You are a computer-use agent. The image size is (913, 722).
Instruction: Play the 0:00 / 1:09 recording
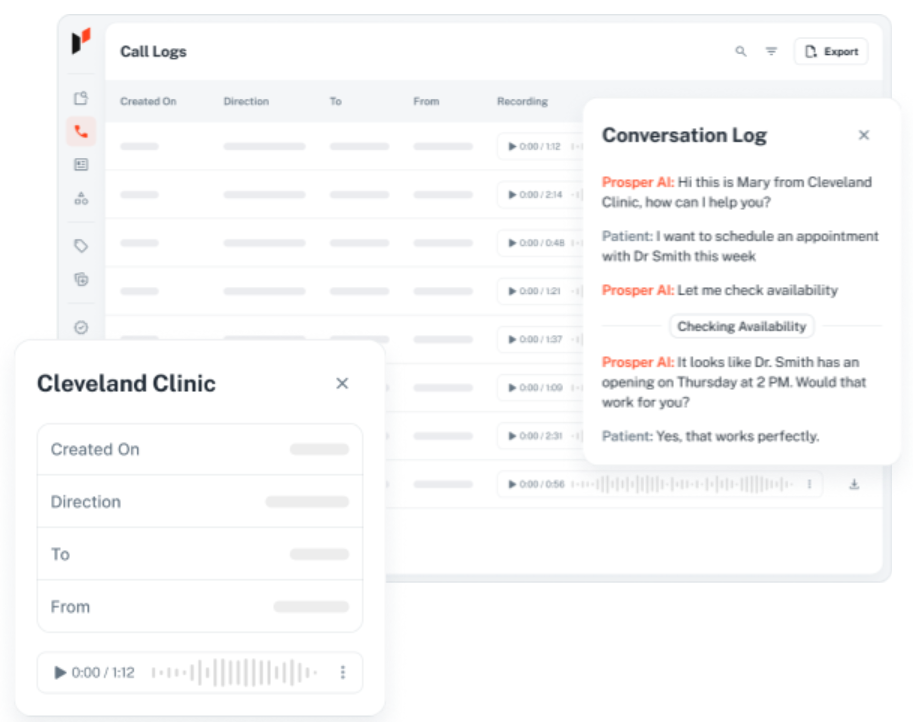[512, 388]
